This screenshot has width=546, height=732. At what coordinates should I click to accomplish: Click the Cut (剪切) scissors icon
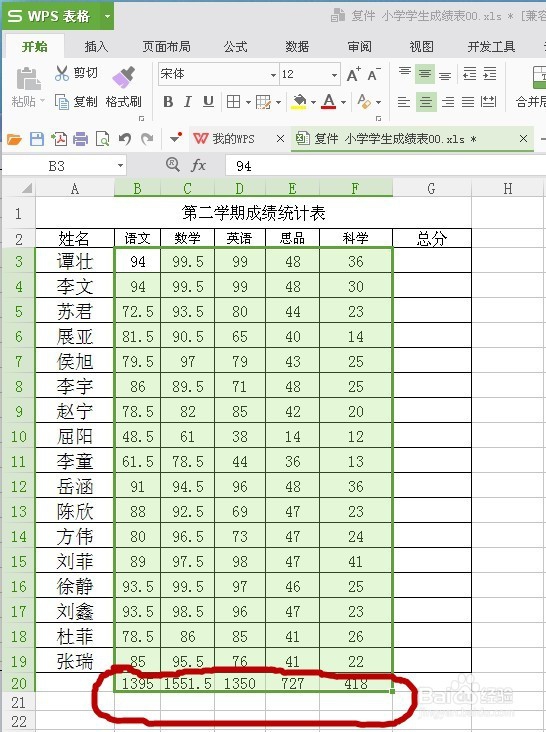coord(62,73)
